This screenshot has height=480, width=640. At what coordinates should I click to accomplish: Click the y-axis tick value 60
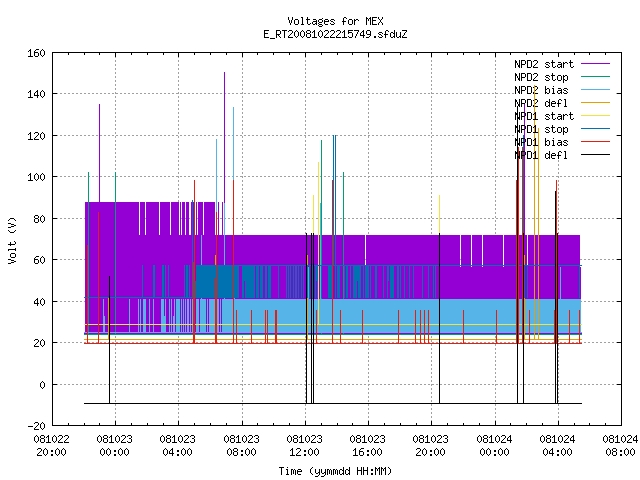click(39, 260)
